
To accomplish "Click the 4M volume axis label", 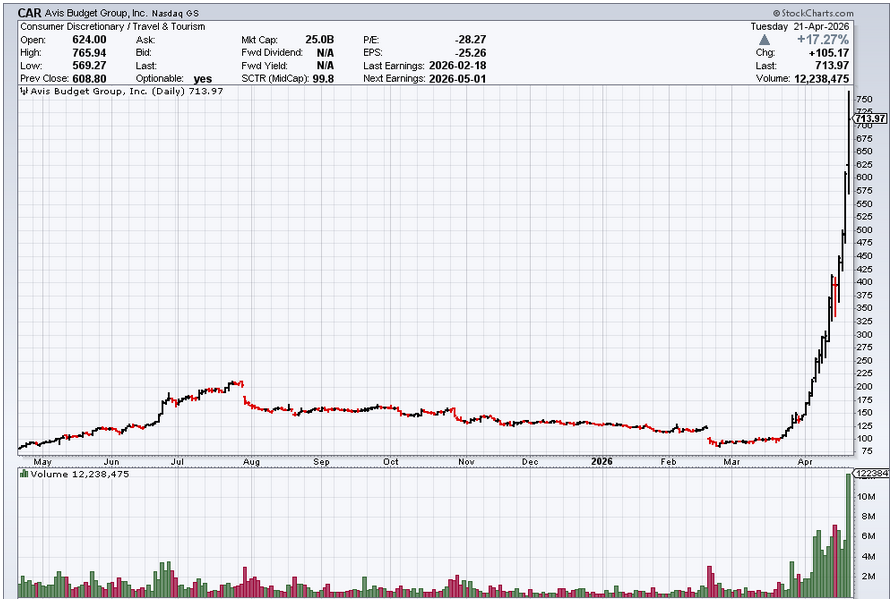I will tap(868, 556).
